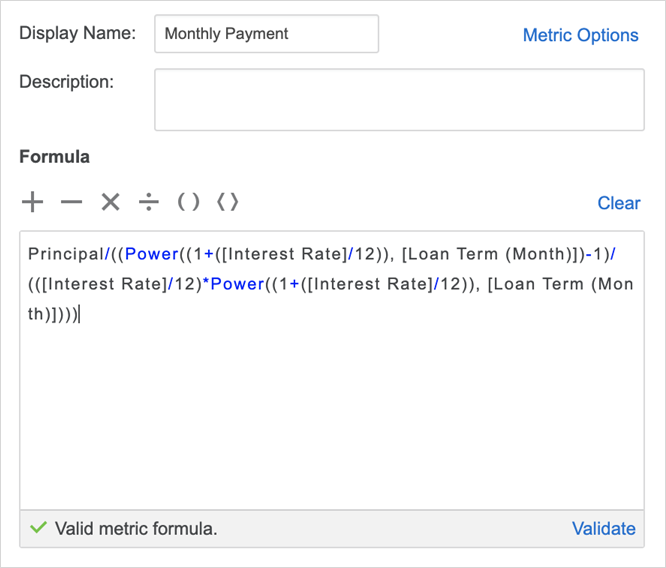The width and height of the screenshot is (666, 568).
Task: Click the 'Valid metric formula.' status message
Action: coord(136,529)
